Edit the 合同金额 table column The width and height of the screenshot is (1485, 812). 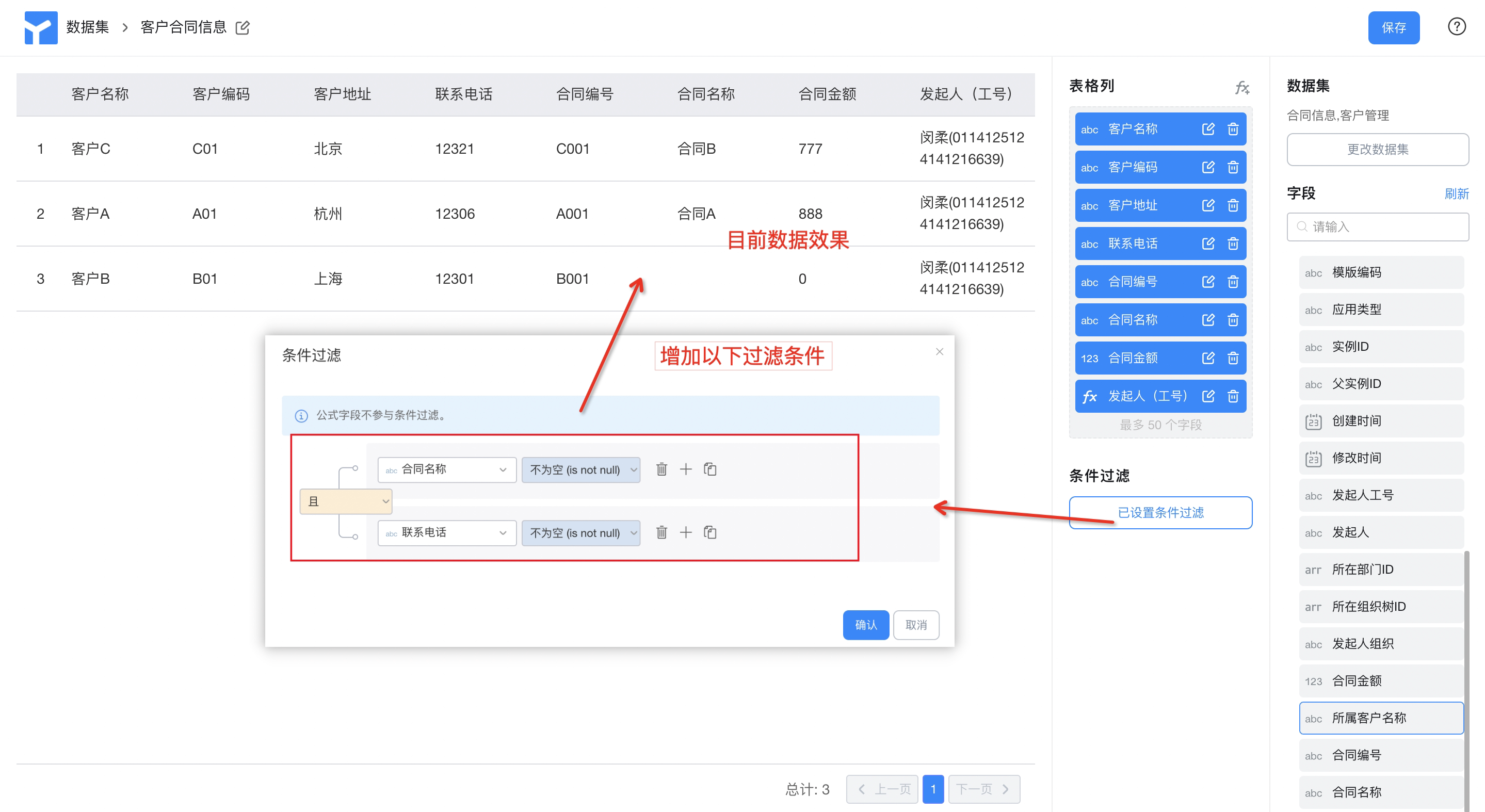[x=1208, y=358]
